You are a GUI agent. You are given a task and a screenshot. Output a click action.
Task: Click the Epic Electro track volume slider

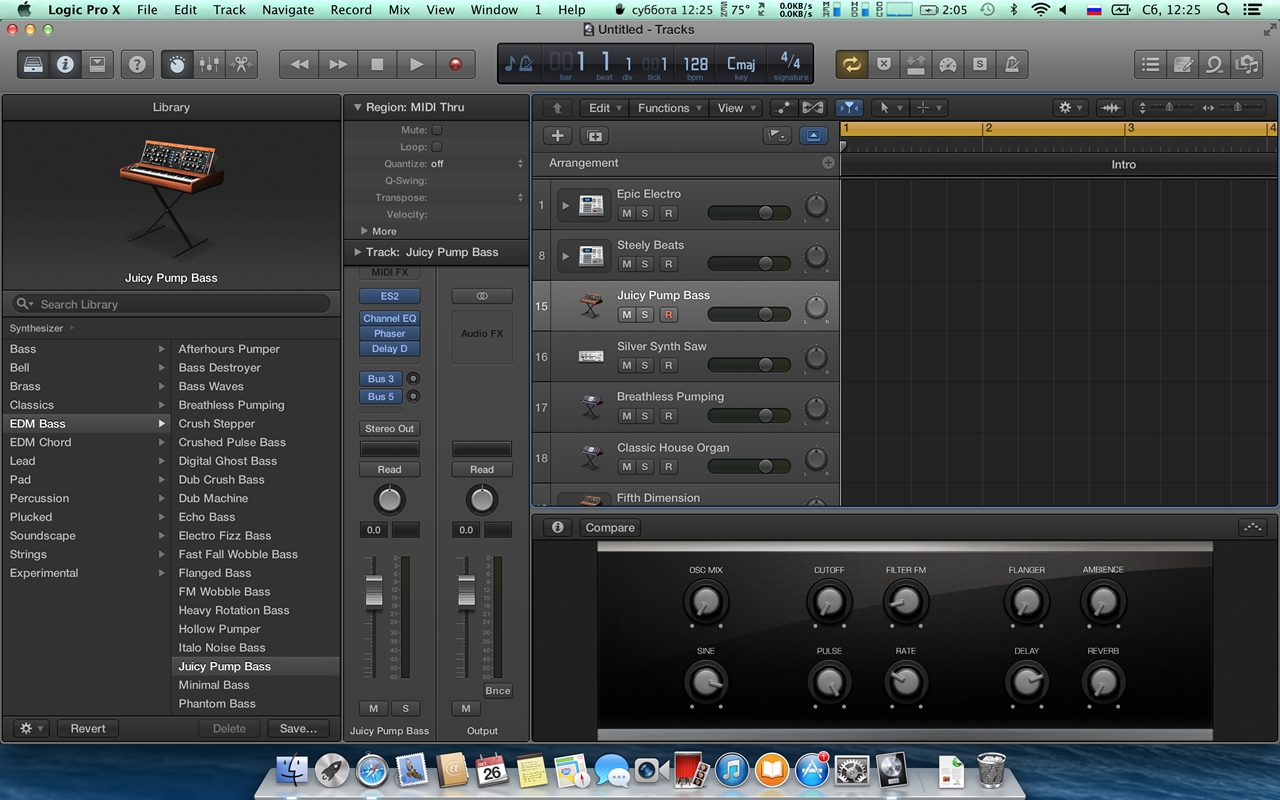coord(749,213)
